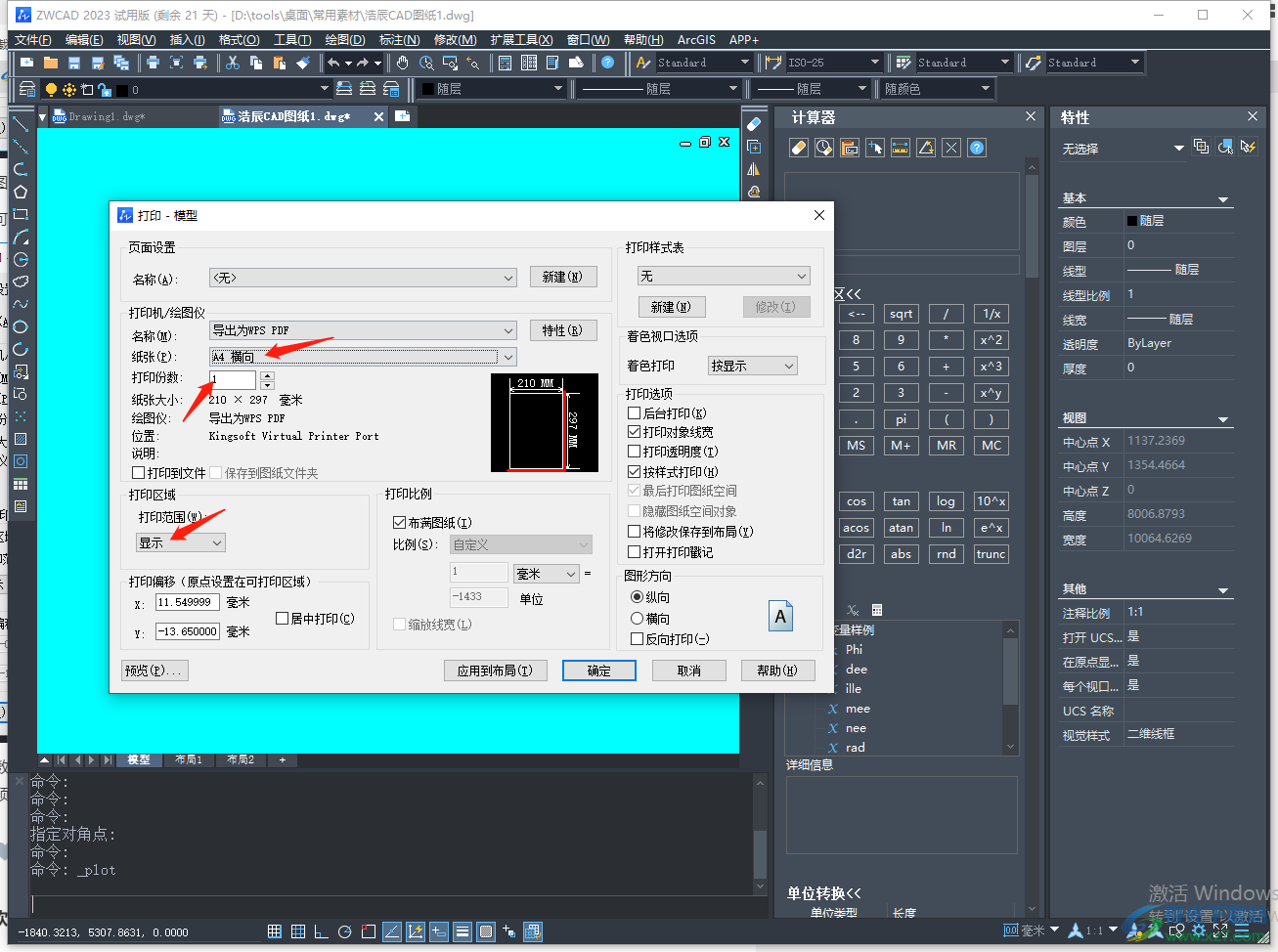The width and height of the screenshot is (1278, 952).
Task: Enable Plot upside-down checkbox
Action: click(637, 639)
